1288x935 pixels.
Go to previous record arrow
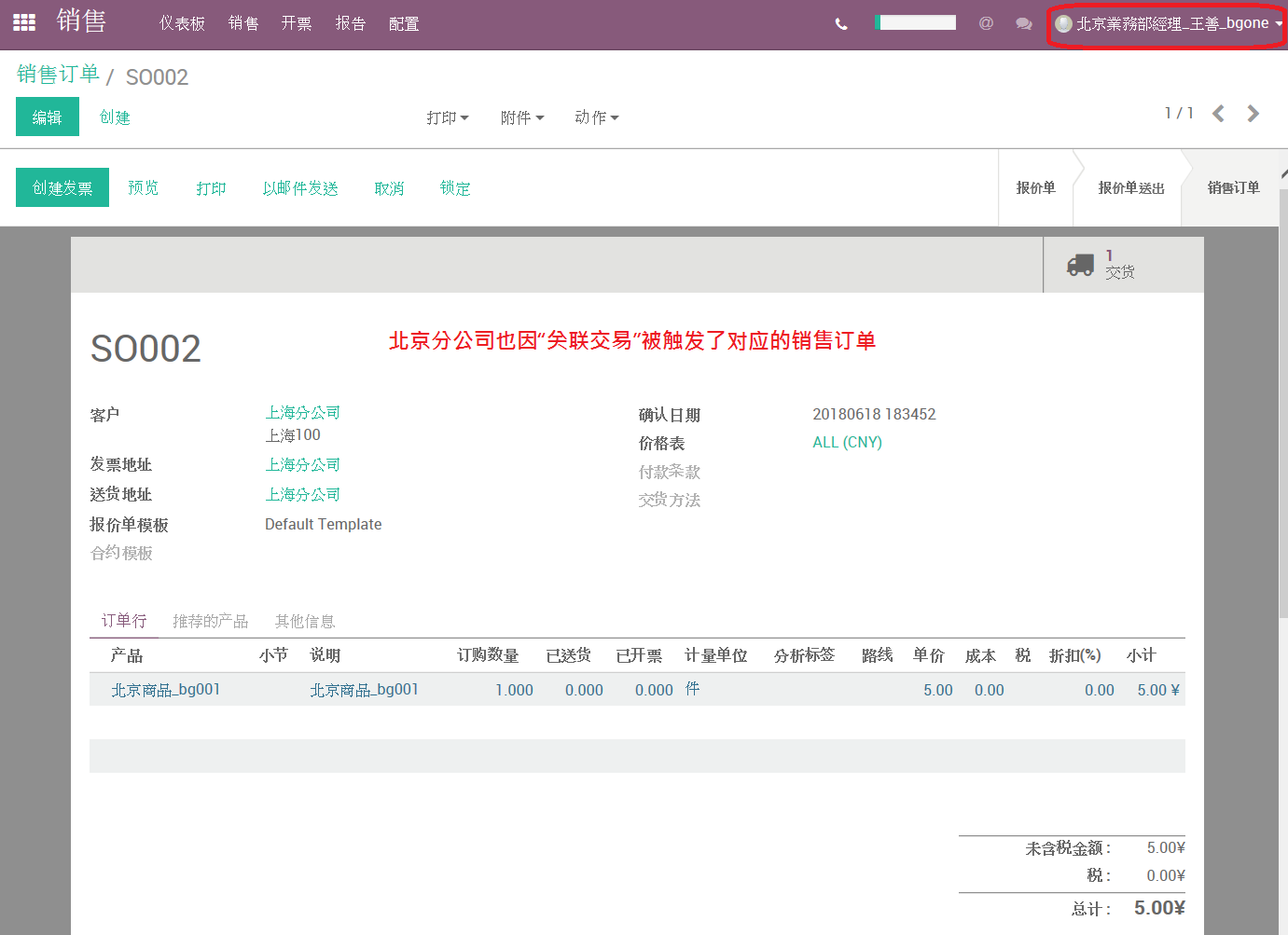coord(1218,114)
